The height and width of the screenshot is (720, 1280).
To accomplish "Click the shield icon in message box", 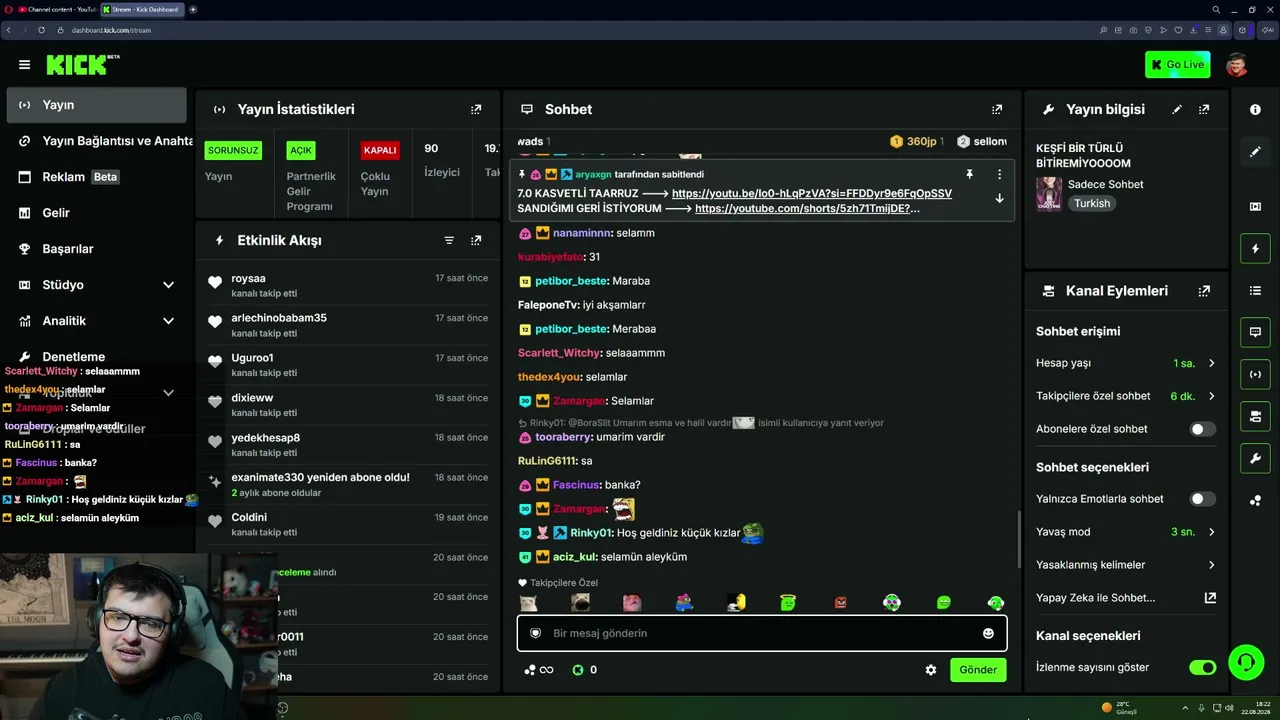I will point(535,633).
